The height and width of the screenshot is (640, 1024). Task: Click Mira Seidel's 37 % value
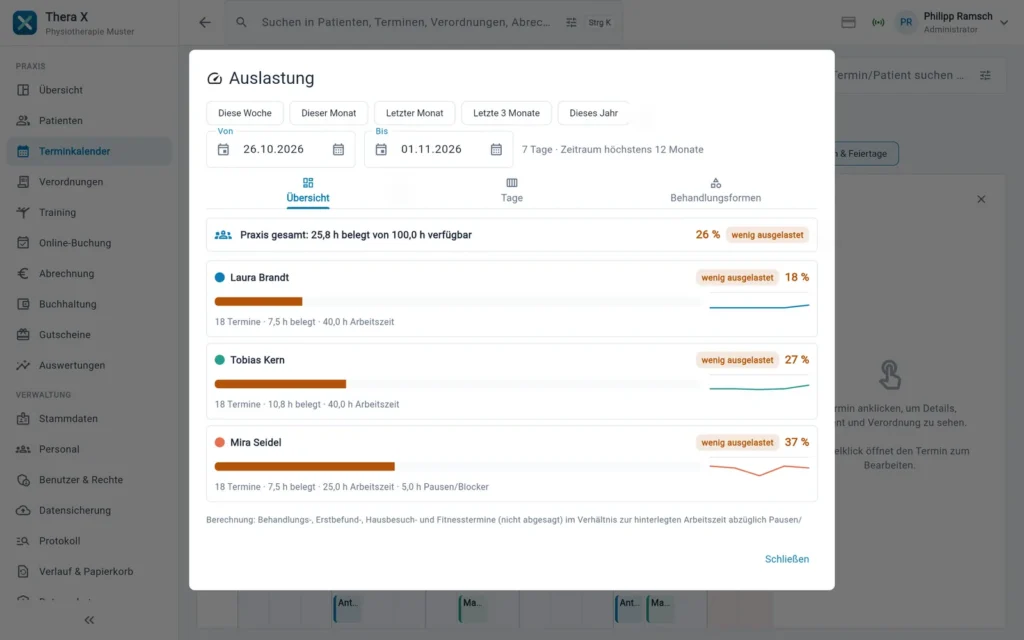797,443
